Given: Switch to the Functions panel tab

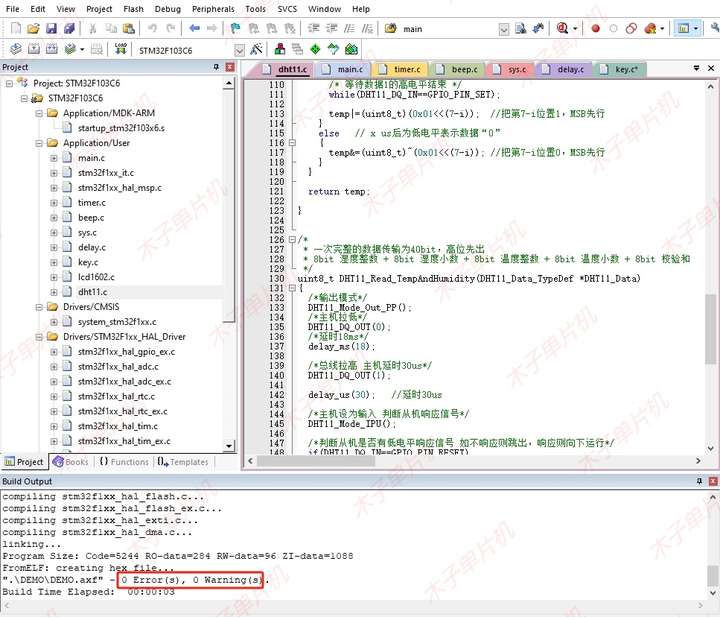Looking at the screenshot, I should [124, 462].
